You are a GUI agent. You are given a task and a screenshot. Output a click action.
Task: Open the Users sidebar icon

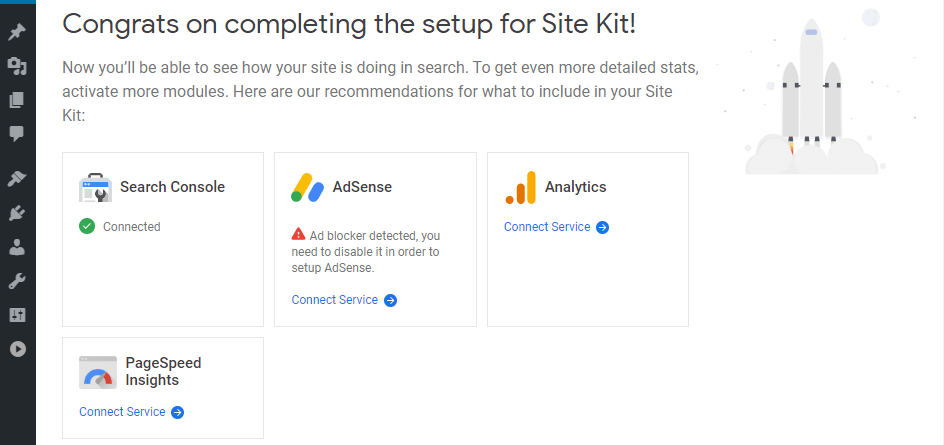coord(17,247)
